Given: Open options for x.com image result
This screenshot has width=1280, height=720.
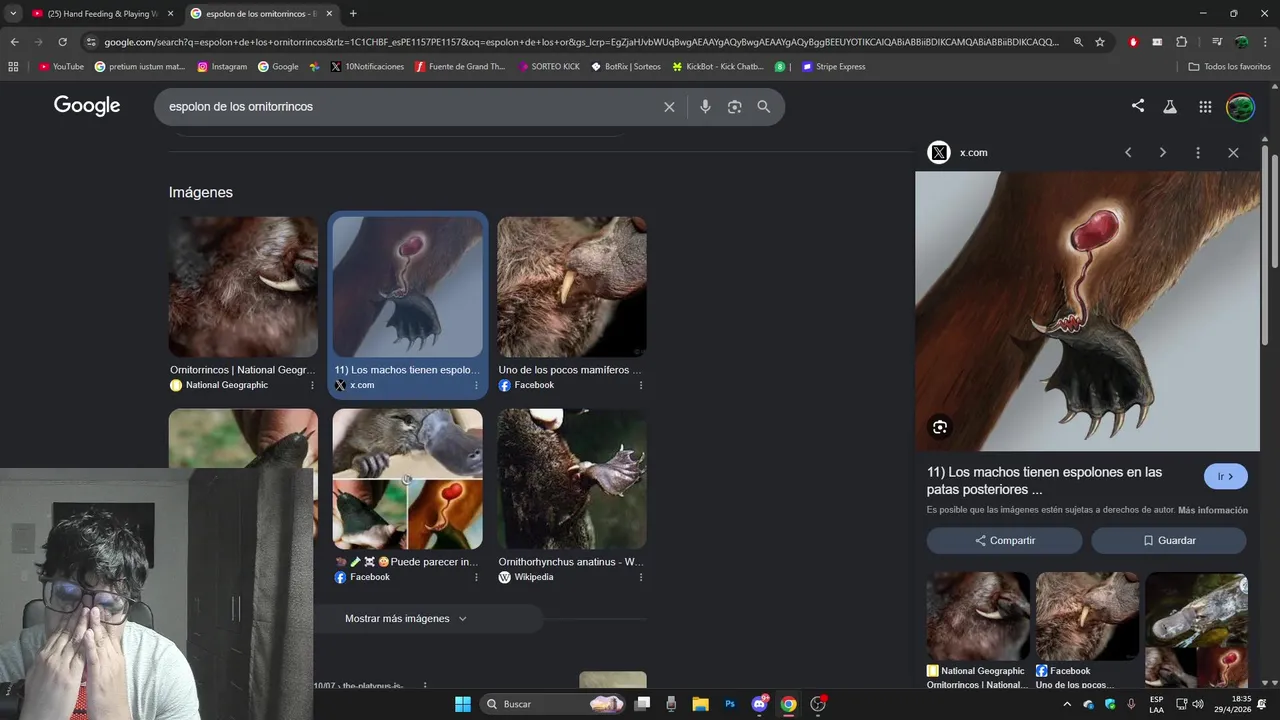Looking at the screenshot, I should point(476,385).
